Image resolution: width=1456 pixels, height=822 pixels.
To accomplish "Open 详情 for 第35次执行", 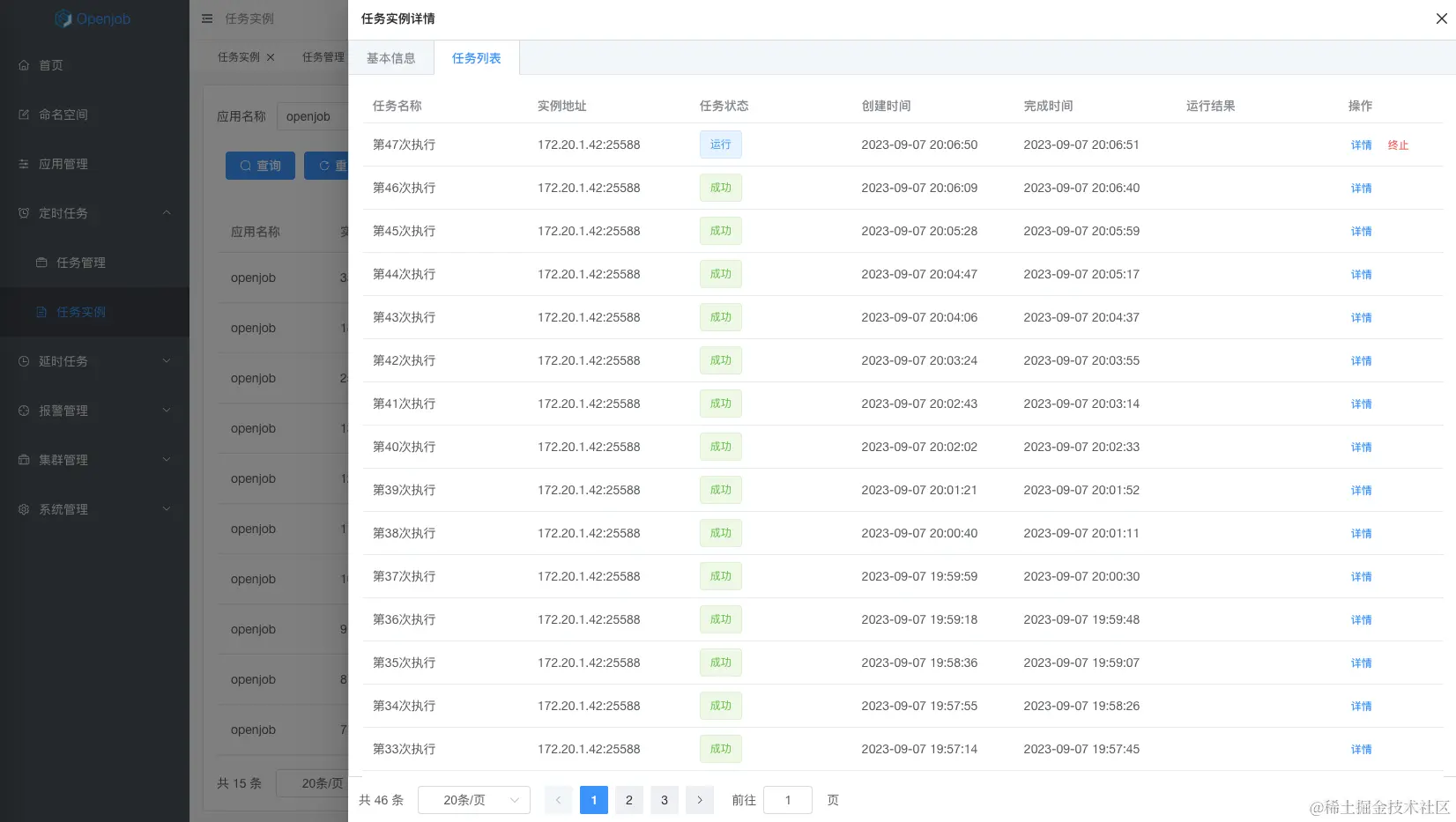I will tap(1362, 663).
